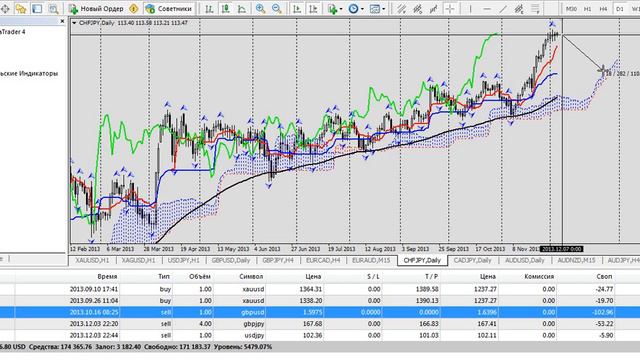Switch chart to line chart mode
640x360 pixels.
pos(242,9)
